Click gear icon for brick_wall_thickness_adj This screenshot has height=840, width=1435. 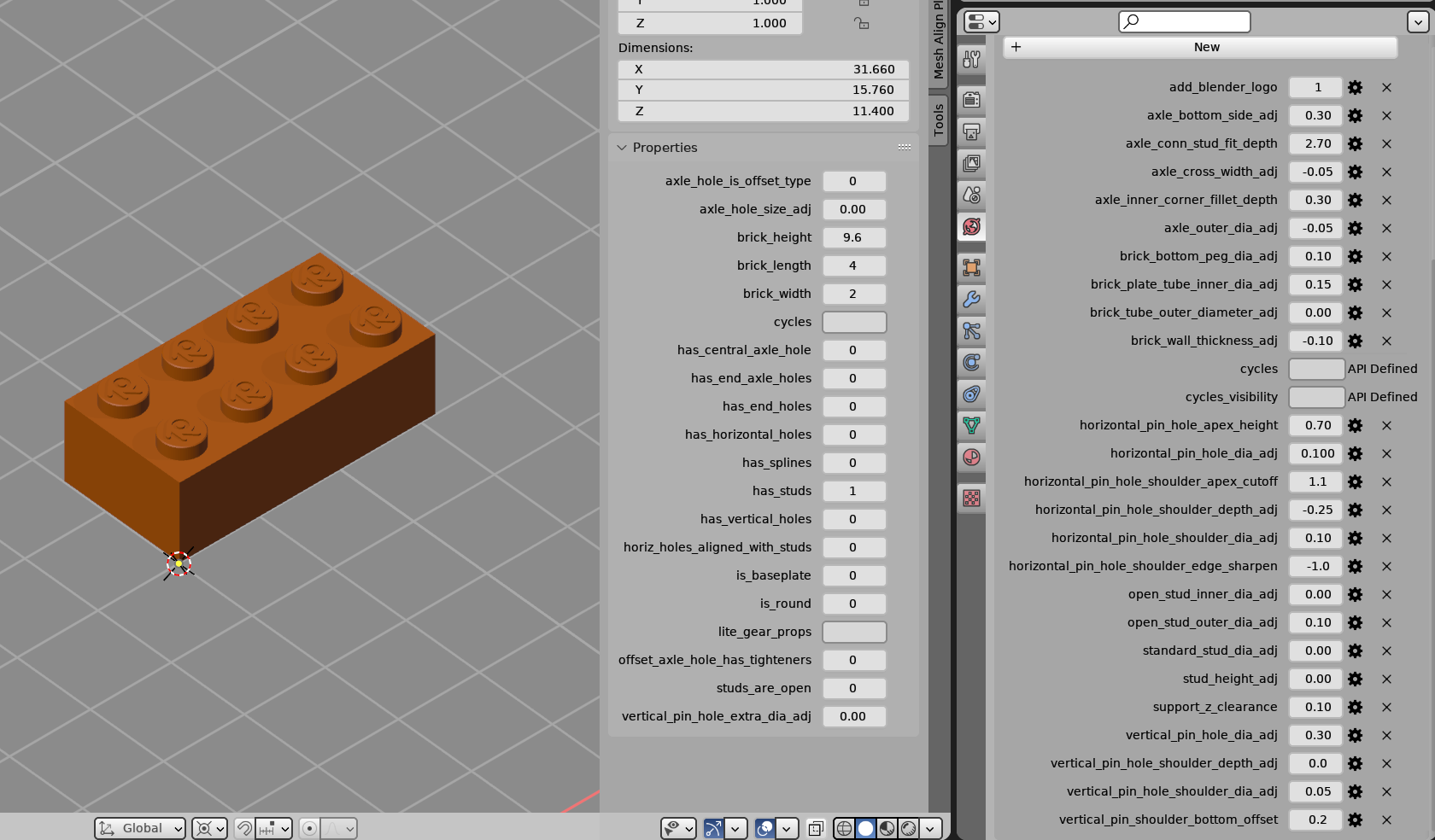tap(1355, 341)
